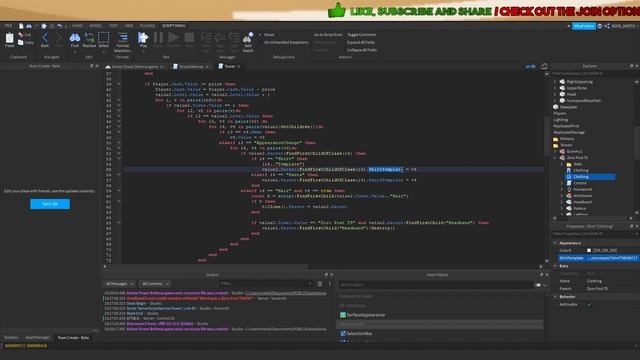Expand the RightUpperLeg tree node
The height and width of the screenshot is (360, 640).
click(x=555, y=82)
